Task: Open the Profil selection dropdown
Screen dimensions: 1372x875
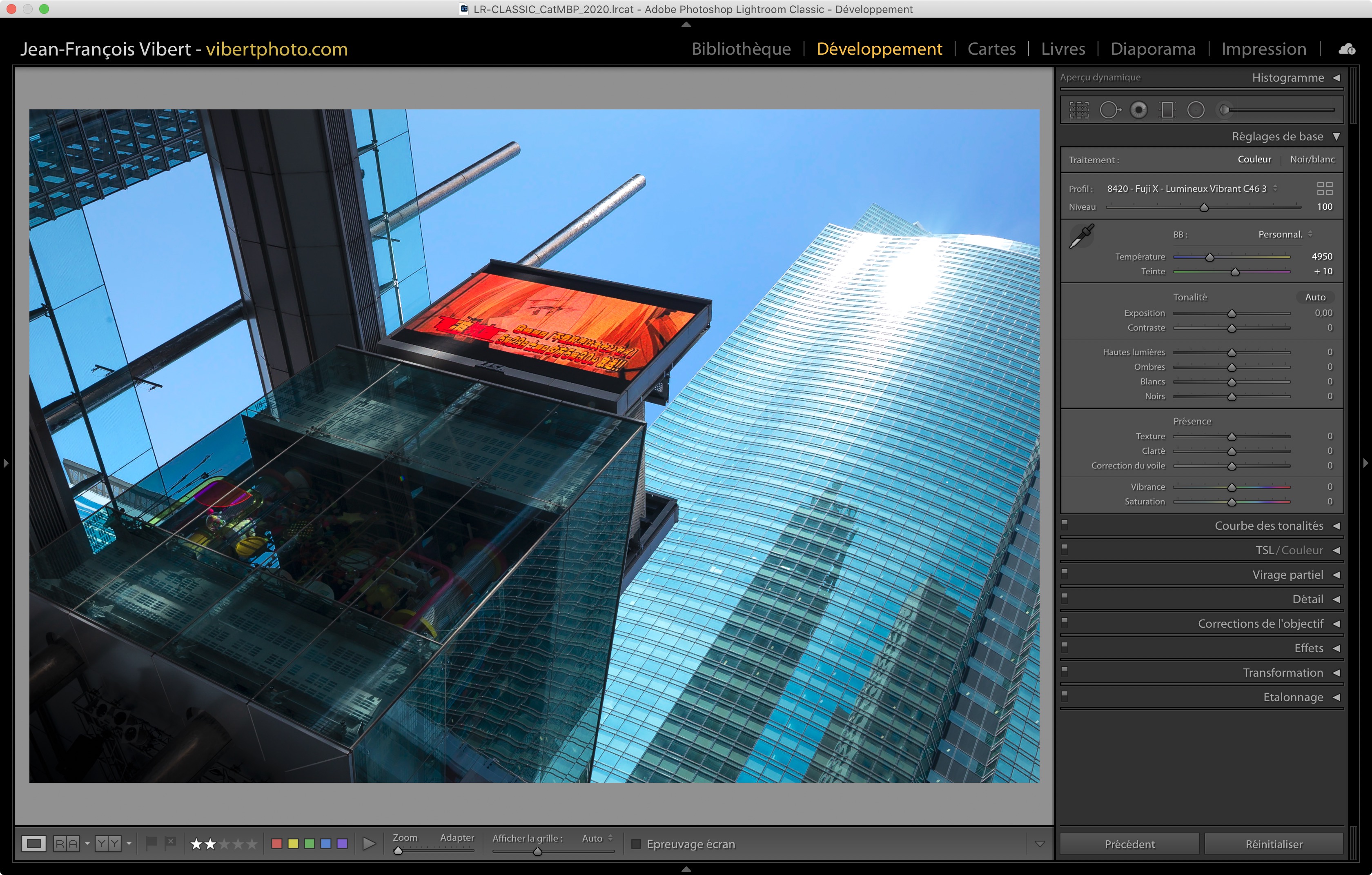Action: click(1191, 189)
